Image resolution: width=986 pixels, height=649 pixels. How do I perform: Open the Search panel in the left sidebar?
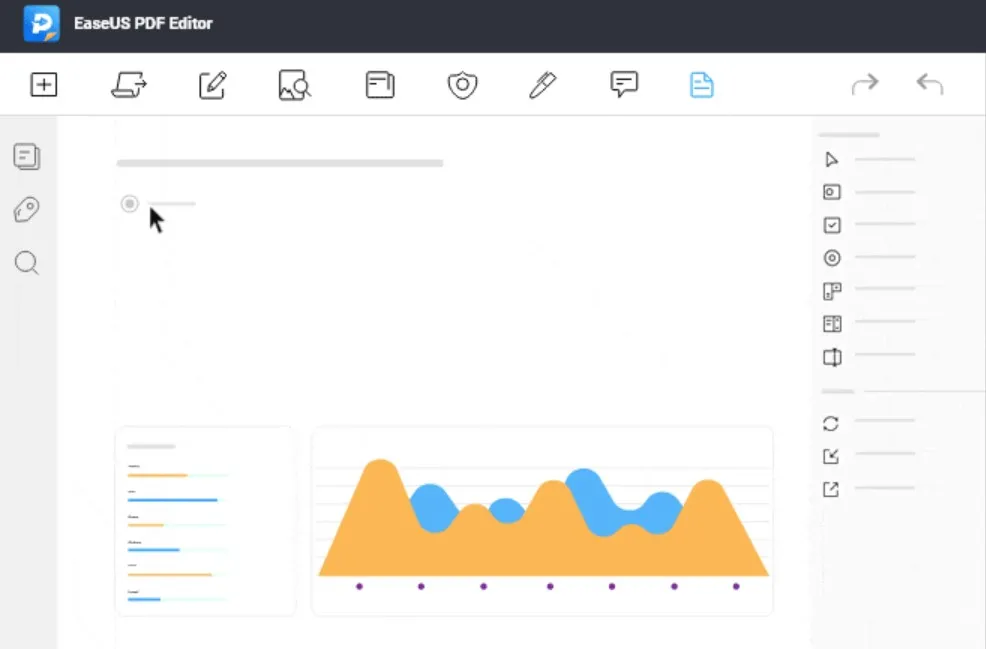pyautogui.click(x=26, y=263)
